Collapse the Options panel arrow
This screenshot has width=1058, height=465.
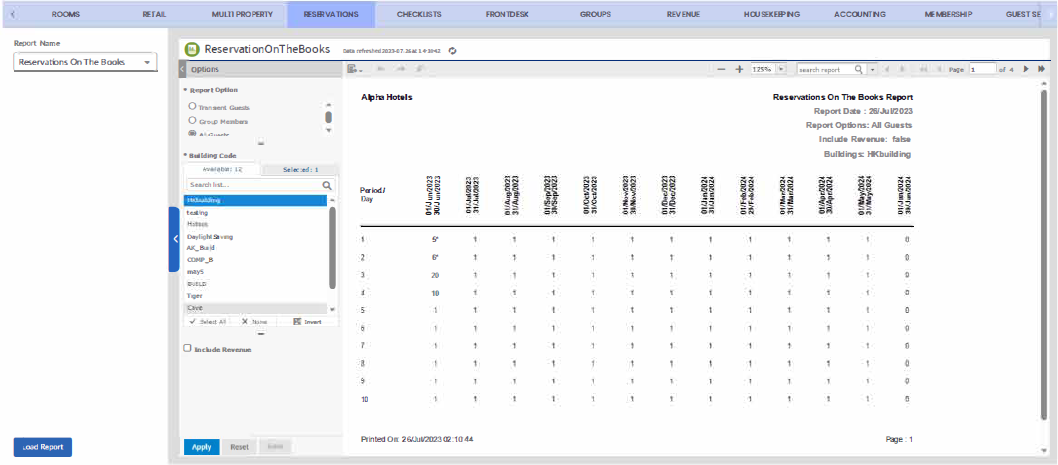click(182, 69)
